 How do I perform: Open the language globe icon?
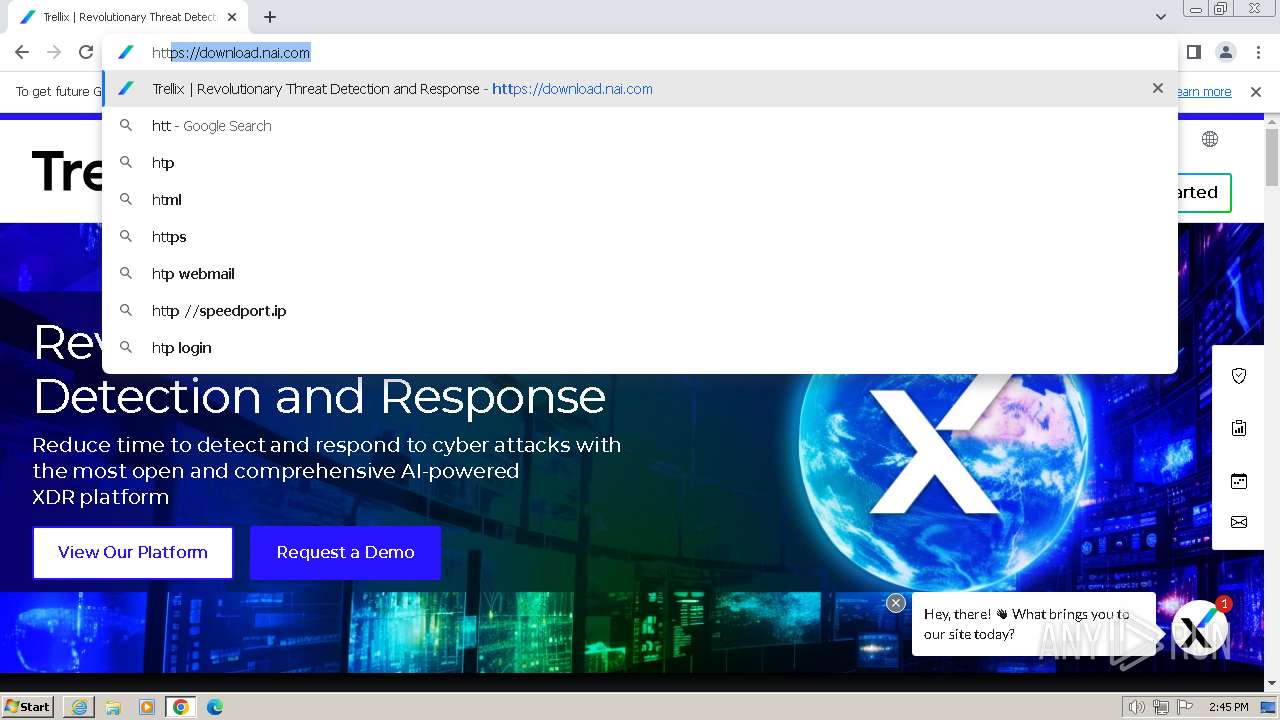(x=1210, y=139)
